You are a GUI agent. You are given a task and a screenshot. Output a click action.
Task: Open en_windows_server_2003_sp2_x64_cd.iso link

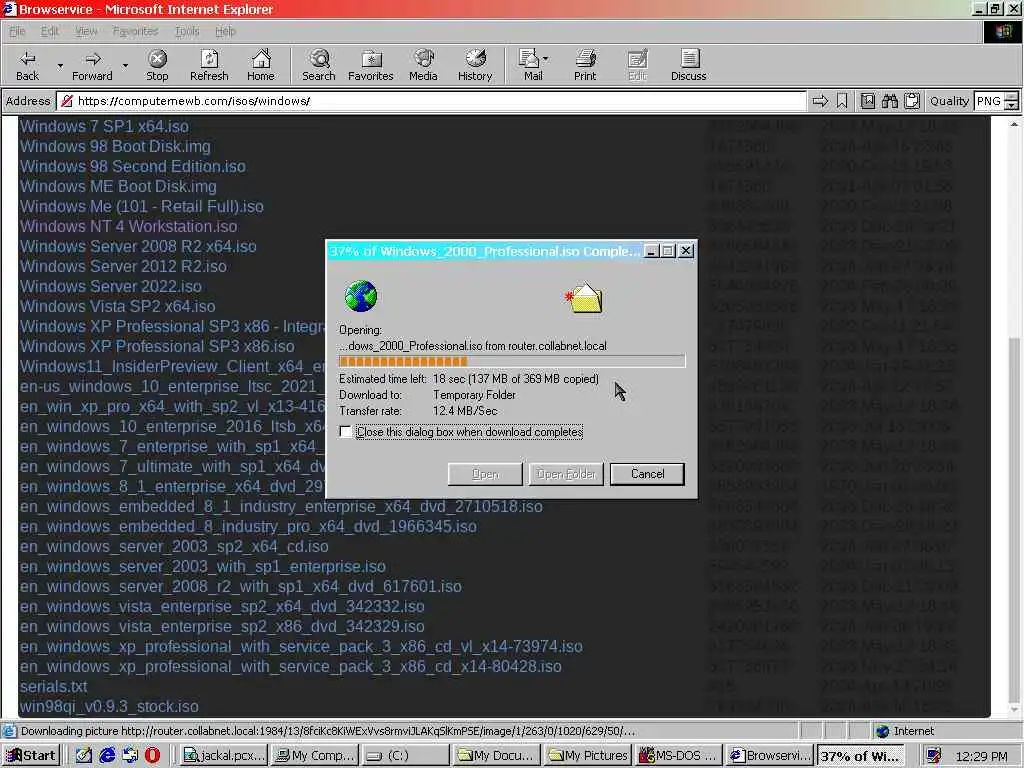click(x=174, y=546)
